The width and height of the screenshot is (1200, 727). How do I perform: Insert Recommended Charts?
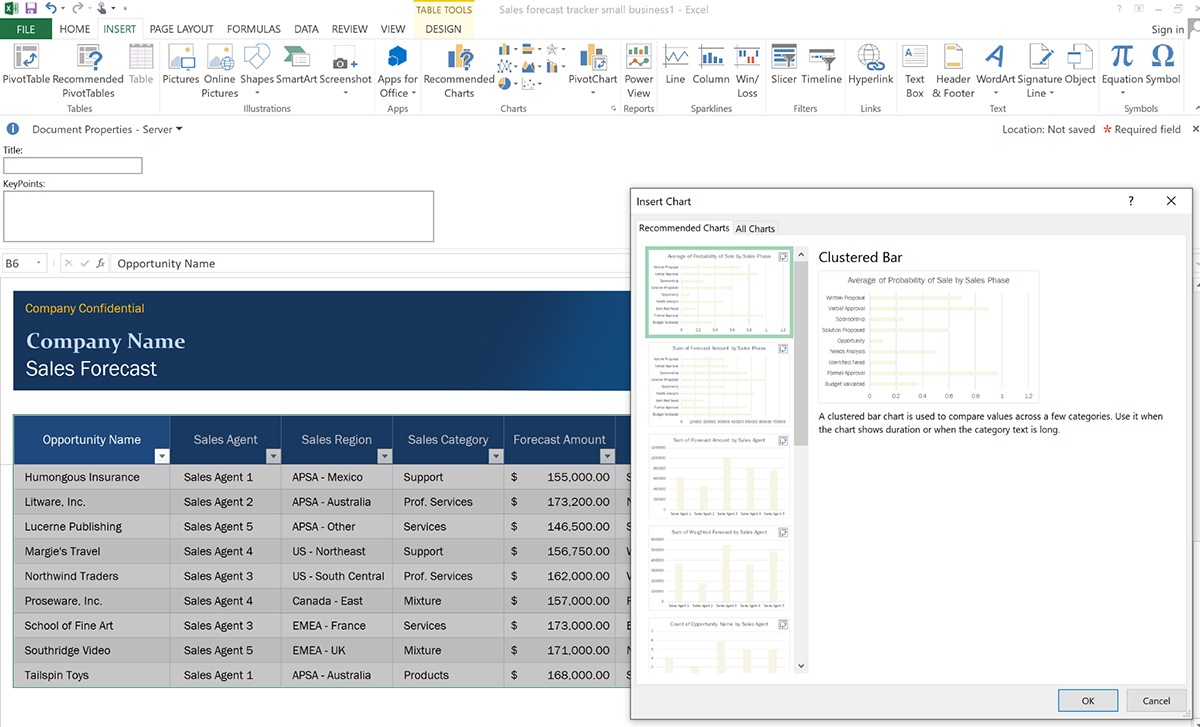point(458,67)
